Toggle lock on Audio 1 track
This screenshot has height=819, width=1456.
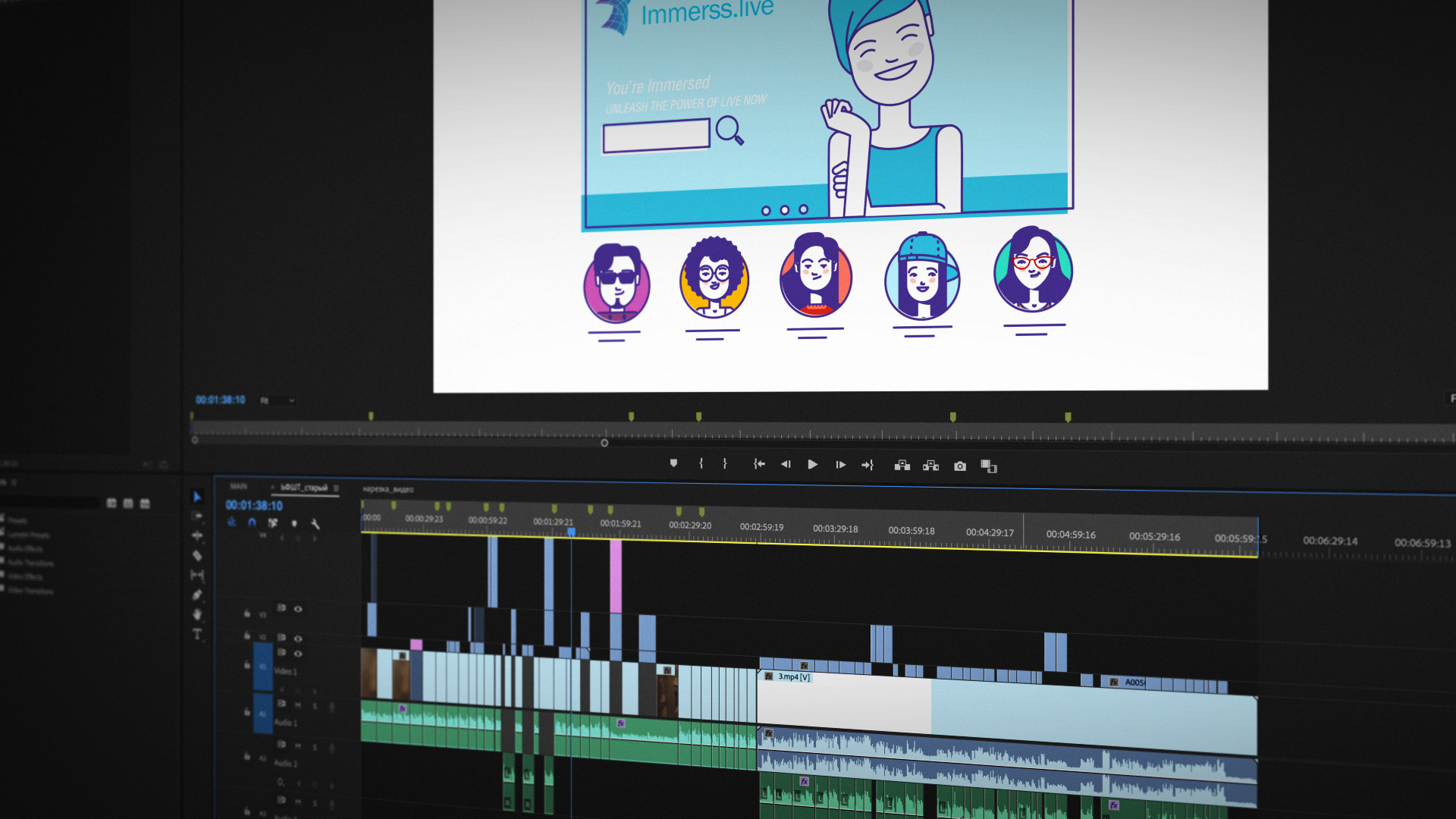tap(246, 711)
